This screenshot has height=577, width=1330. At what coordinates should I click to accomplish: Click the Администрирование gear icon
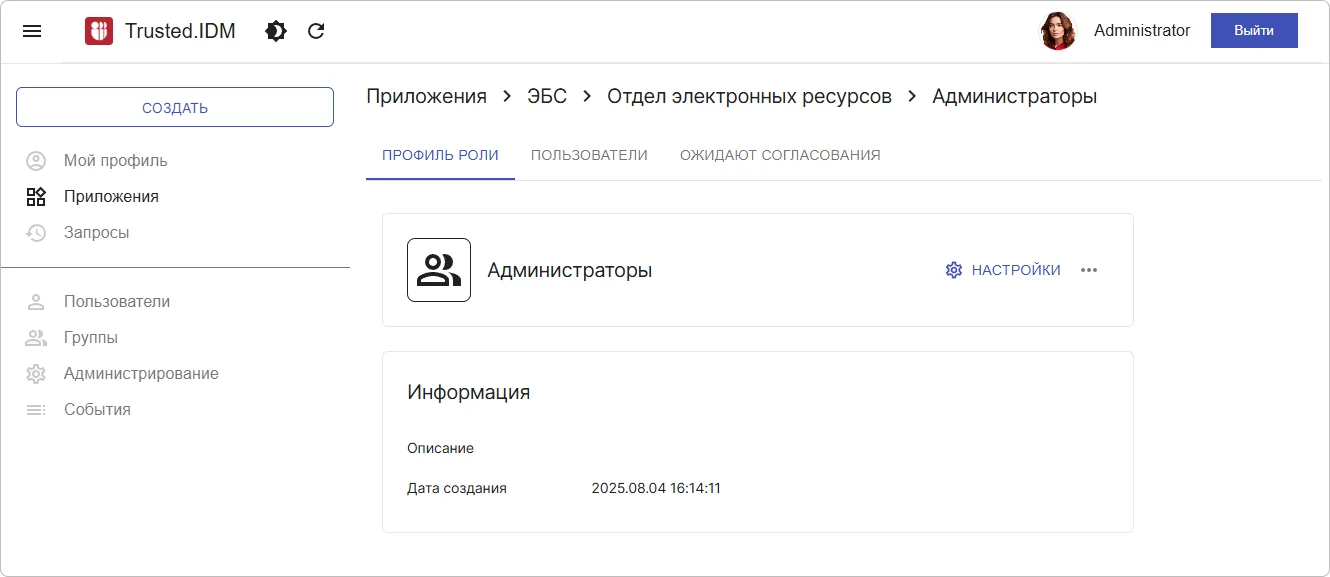[36, 373]
